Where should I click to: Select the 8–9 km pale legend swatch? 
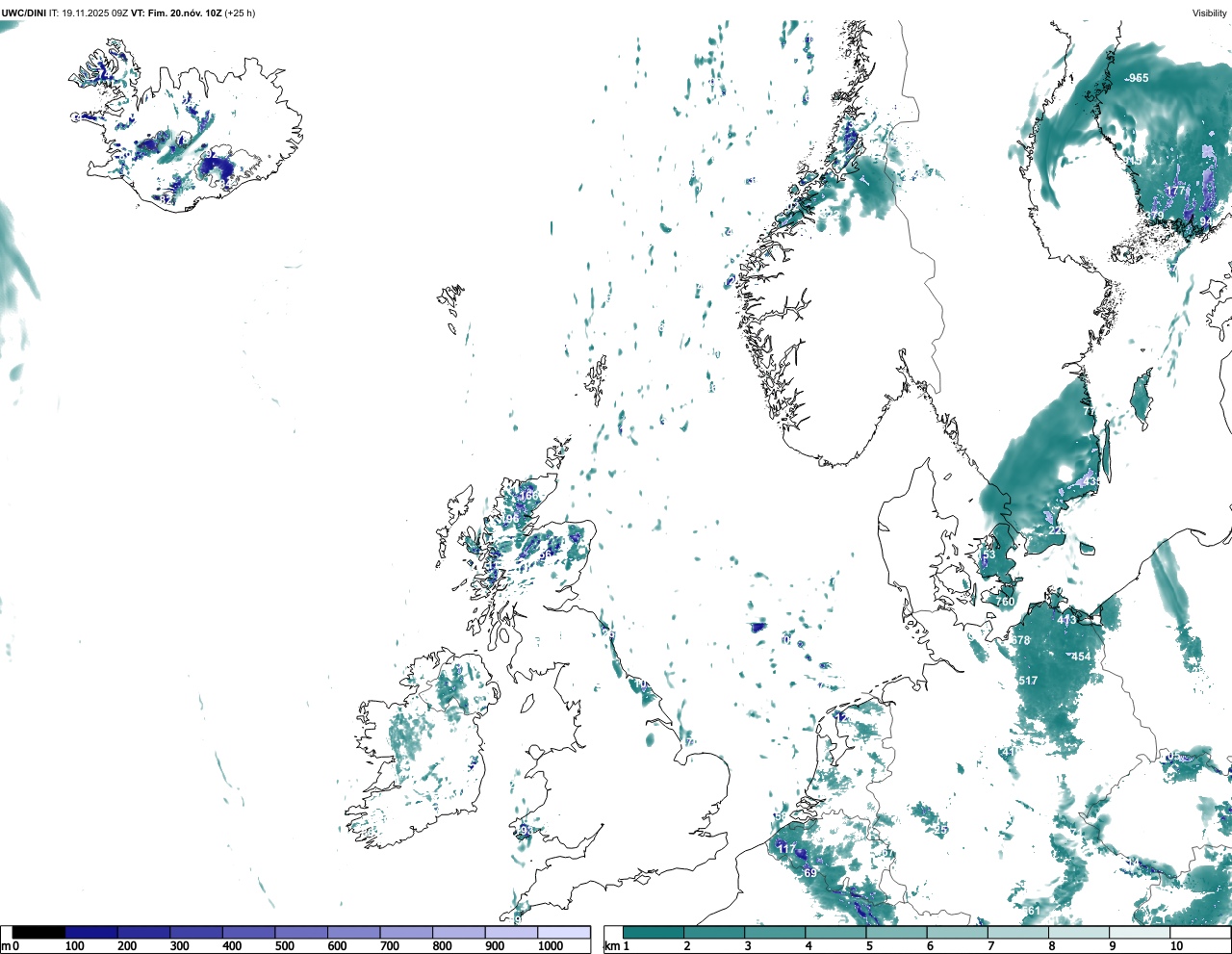coord(1078,933)
